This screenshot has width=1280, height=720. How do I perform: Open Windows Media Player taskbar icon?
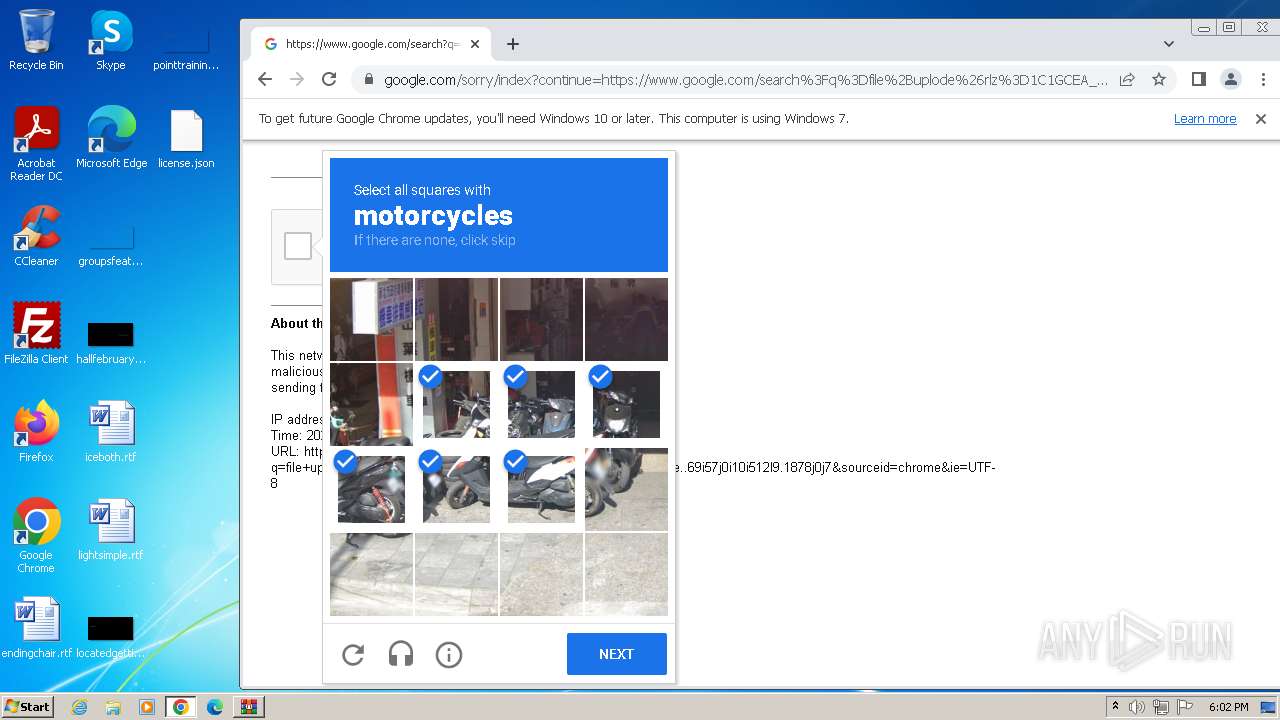(147, 707)
